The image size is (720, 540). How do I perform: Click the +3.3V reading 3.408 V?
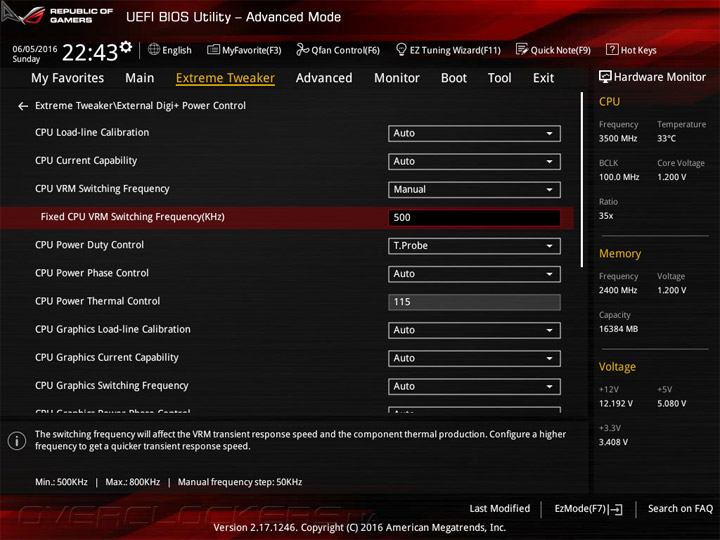[x=613, y=442]
